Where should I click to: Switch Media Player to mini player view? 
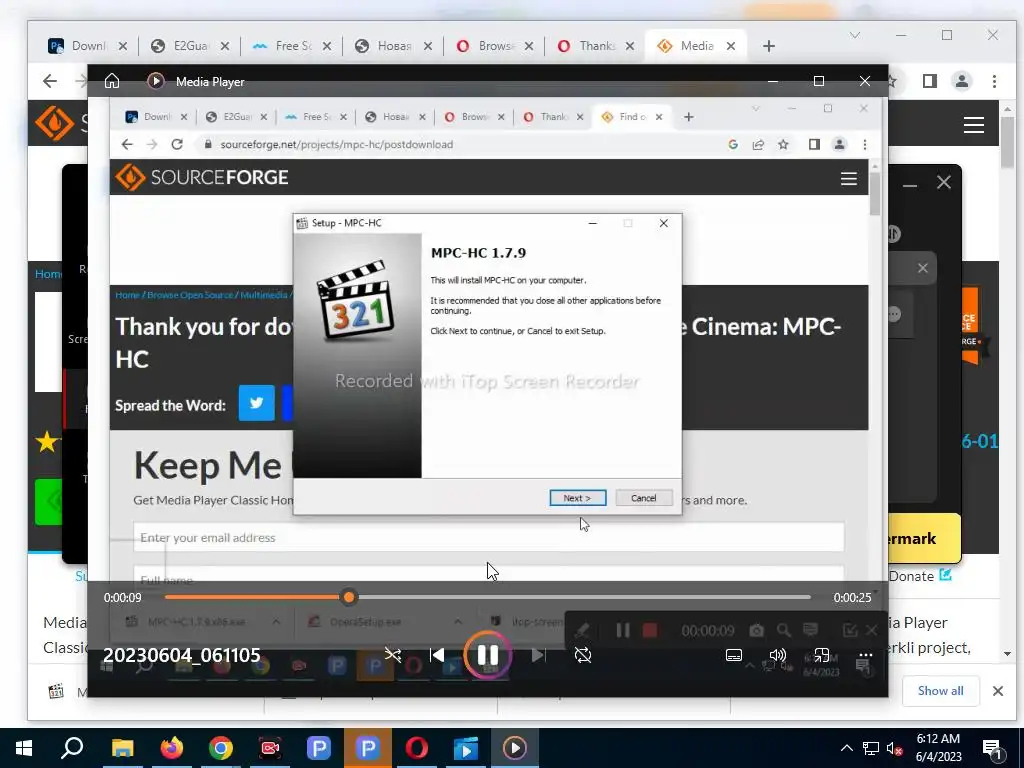pos(822,655)
